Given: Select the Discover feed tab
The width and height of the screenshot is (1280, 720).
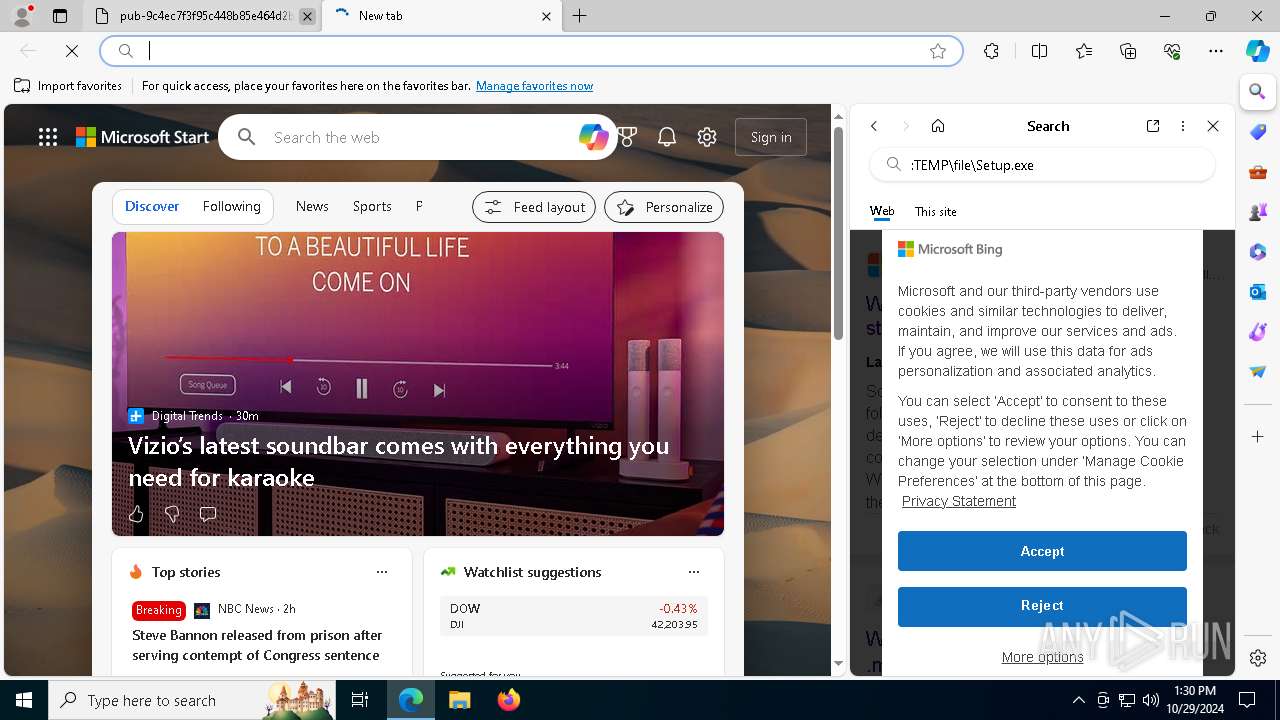Looking at the screenshot, I should pyautogui.click(x=152, y=206).
